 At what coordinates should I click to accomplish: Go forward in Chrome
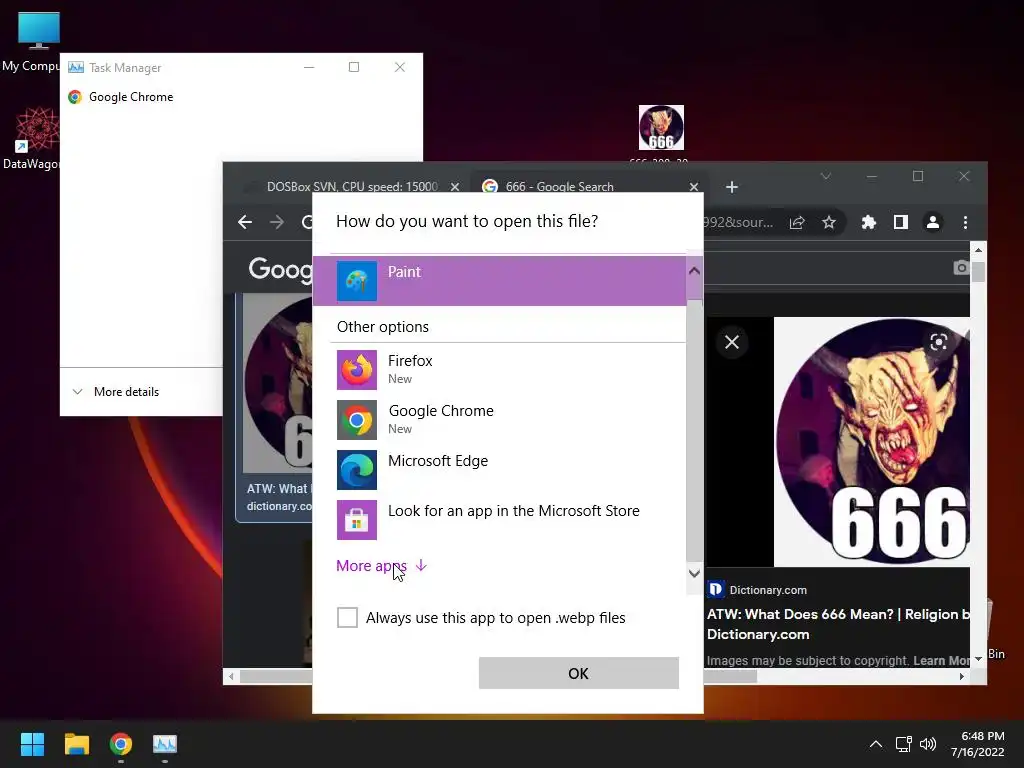[x=277, y=222]
